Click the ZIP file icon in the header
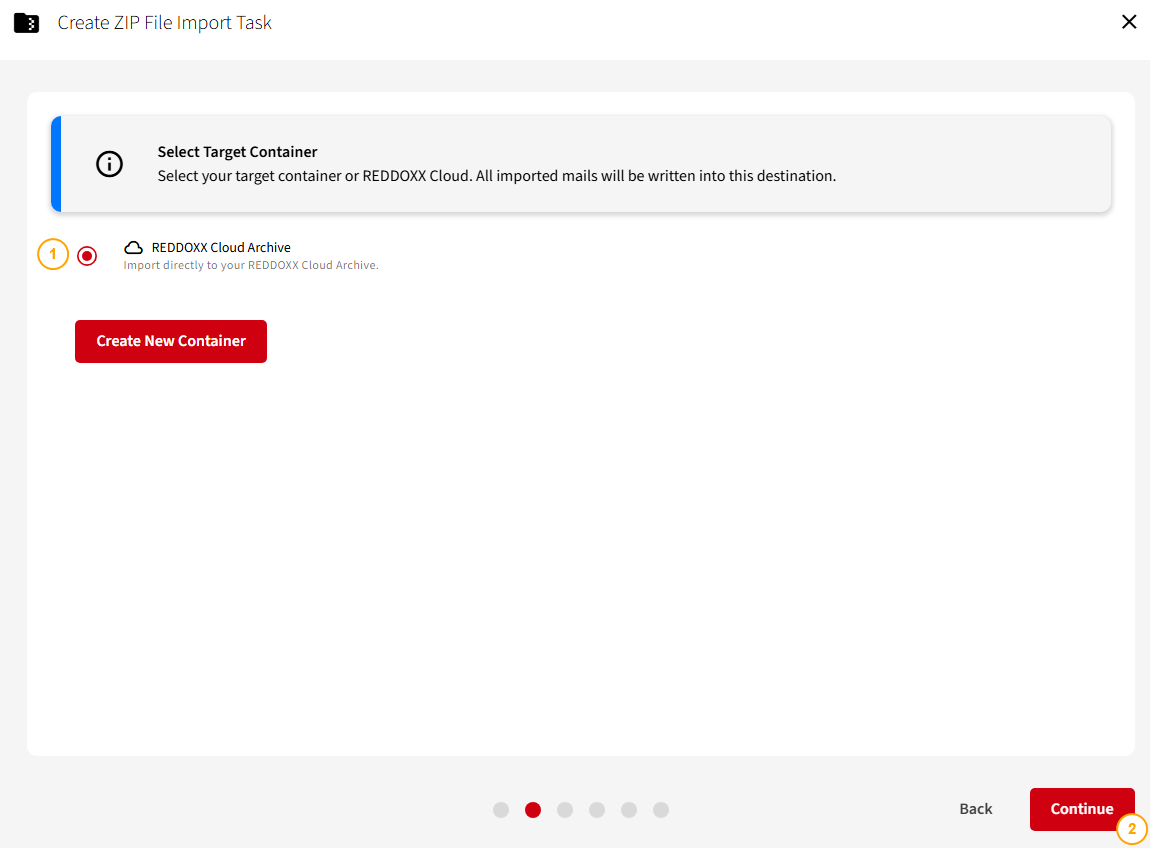1150x848 pixels. [x=26, y=22]
